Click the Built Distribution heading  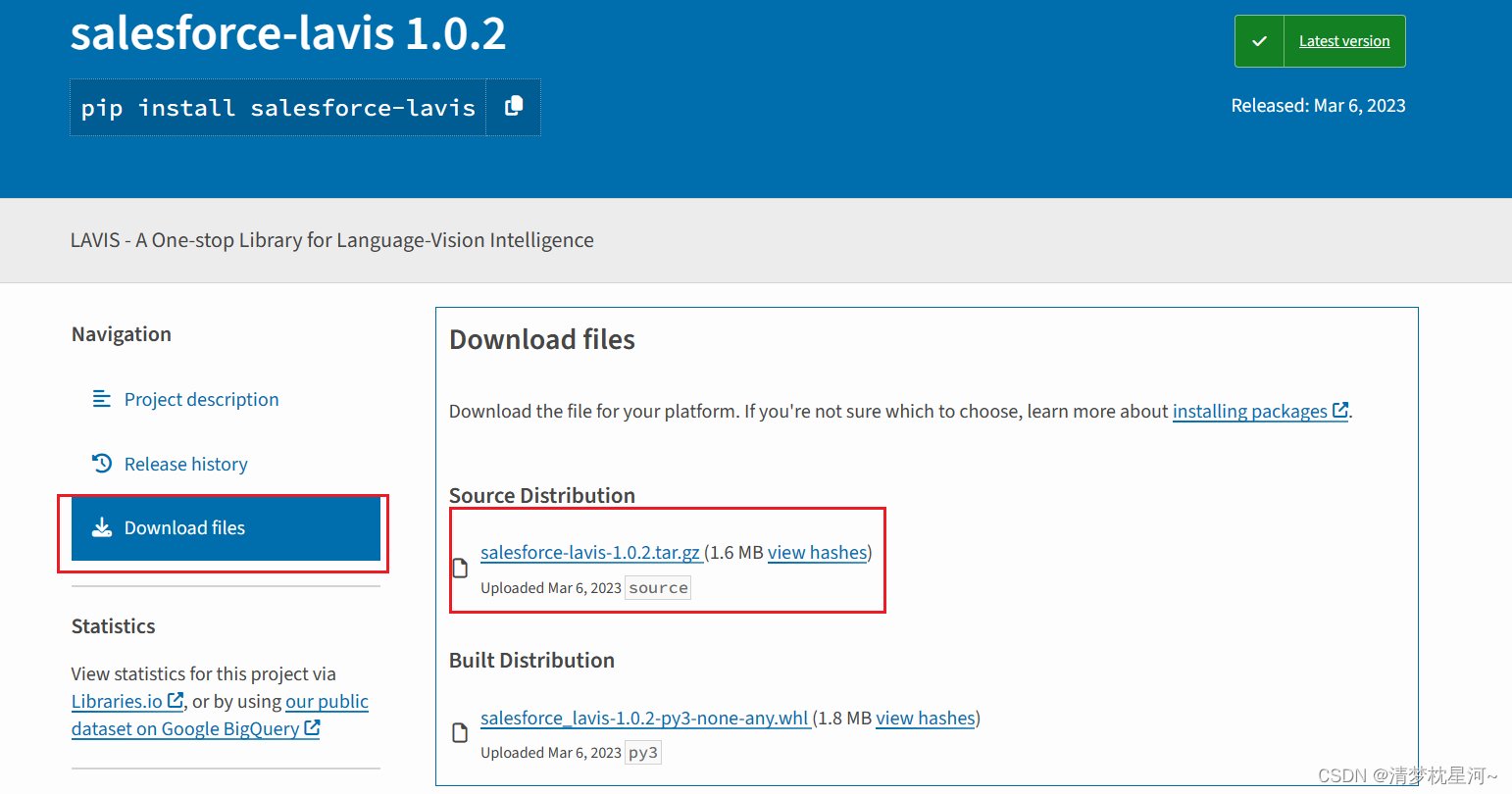(x=531, y=660)
